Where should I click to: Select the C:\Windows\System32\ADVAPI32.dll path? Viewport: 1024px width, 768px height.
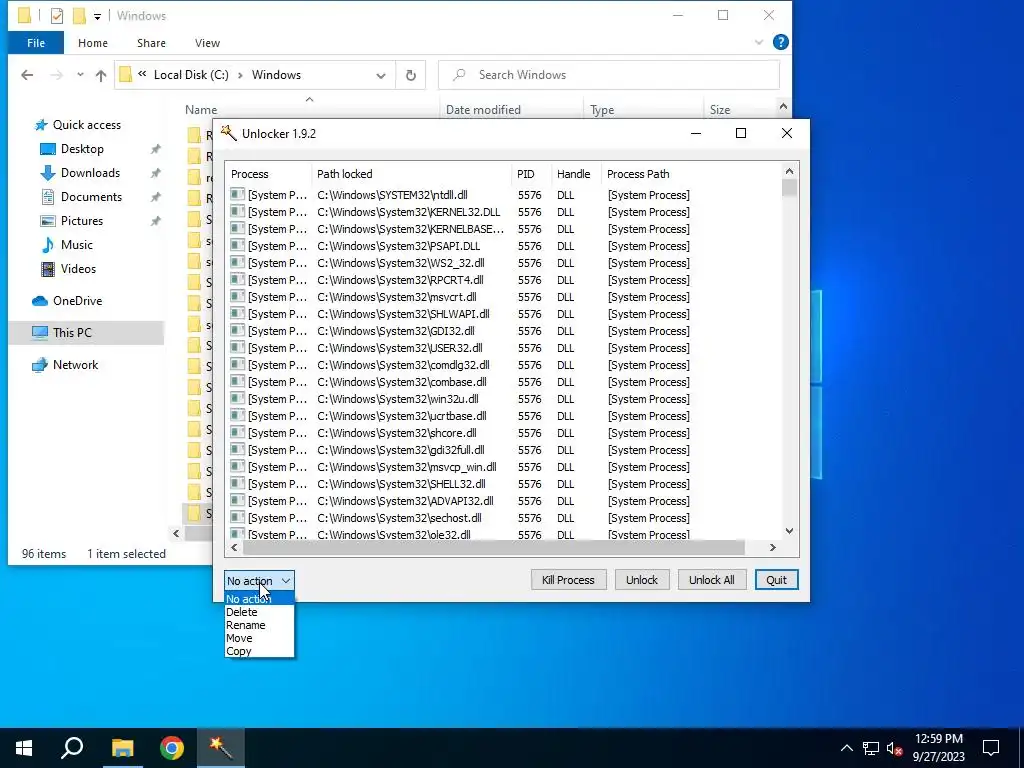(x=406, y=501)
